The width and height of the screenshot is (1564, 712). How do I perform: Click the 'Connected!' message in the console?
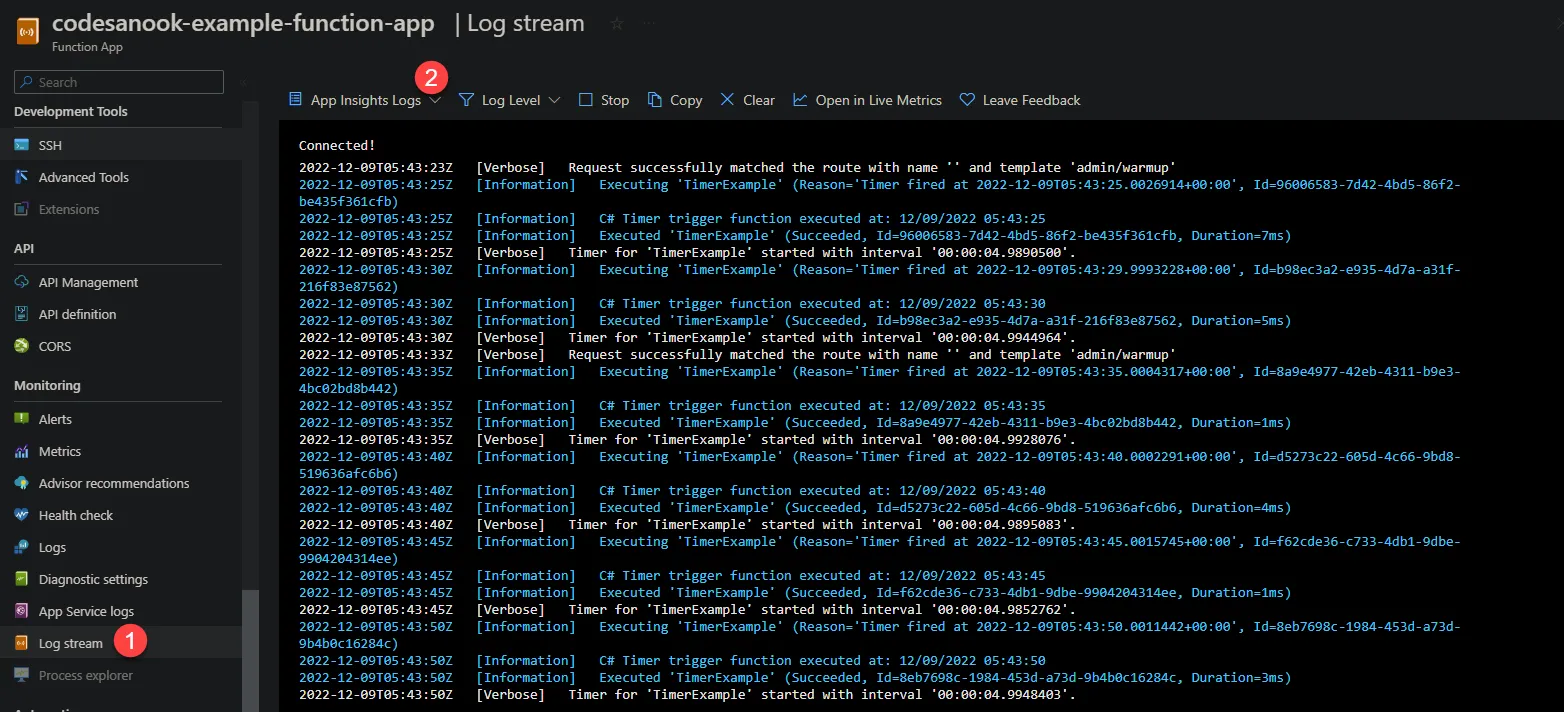point(337,146)
